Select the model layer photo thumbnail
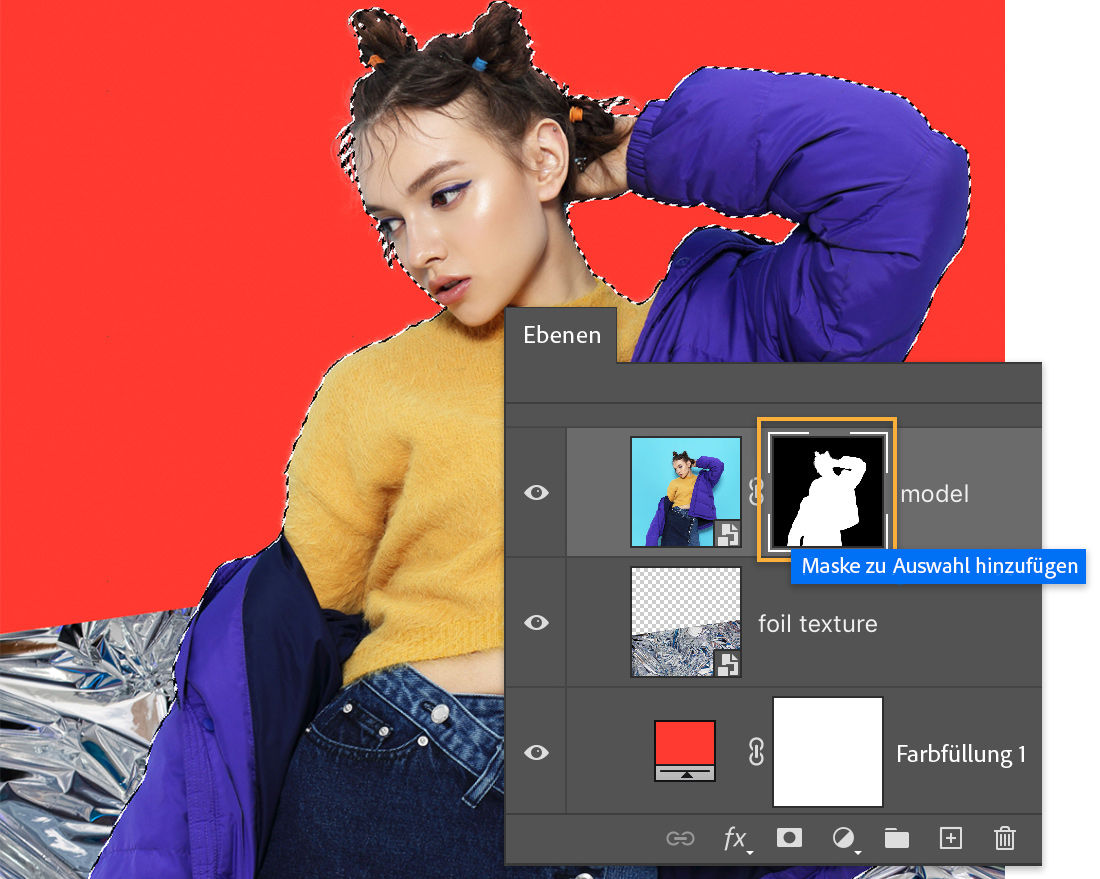 pos(685,492)
